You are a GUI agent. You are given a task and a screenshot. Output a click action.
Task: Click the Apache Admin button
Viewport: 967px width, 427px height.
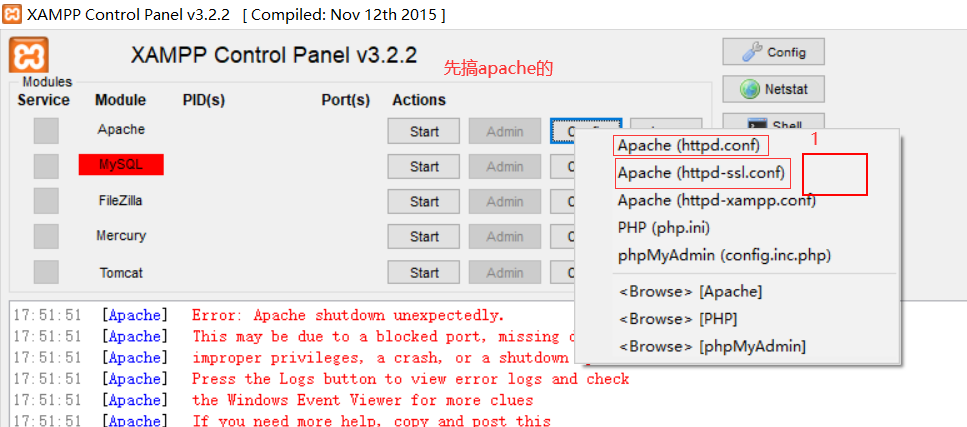click(504, 131)
